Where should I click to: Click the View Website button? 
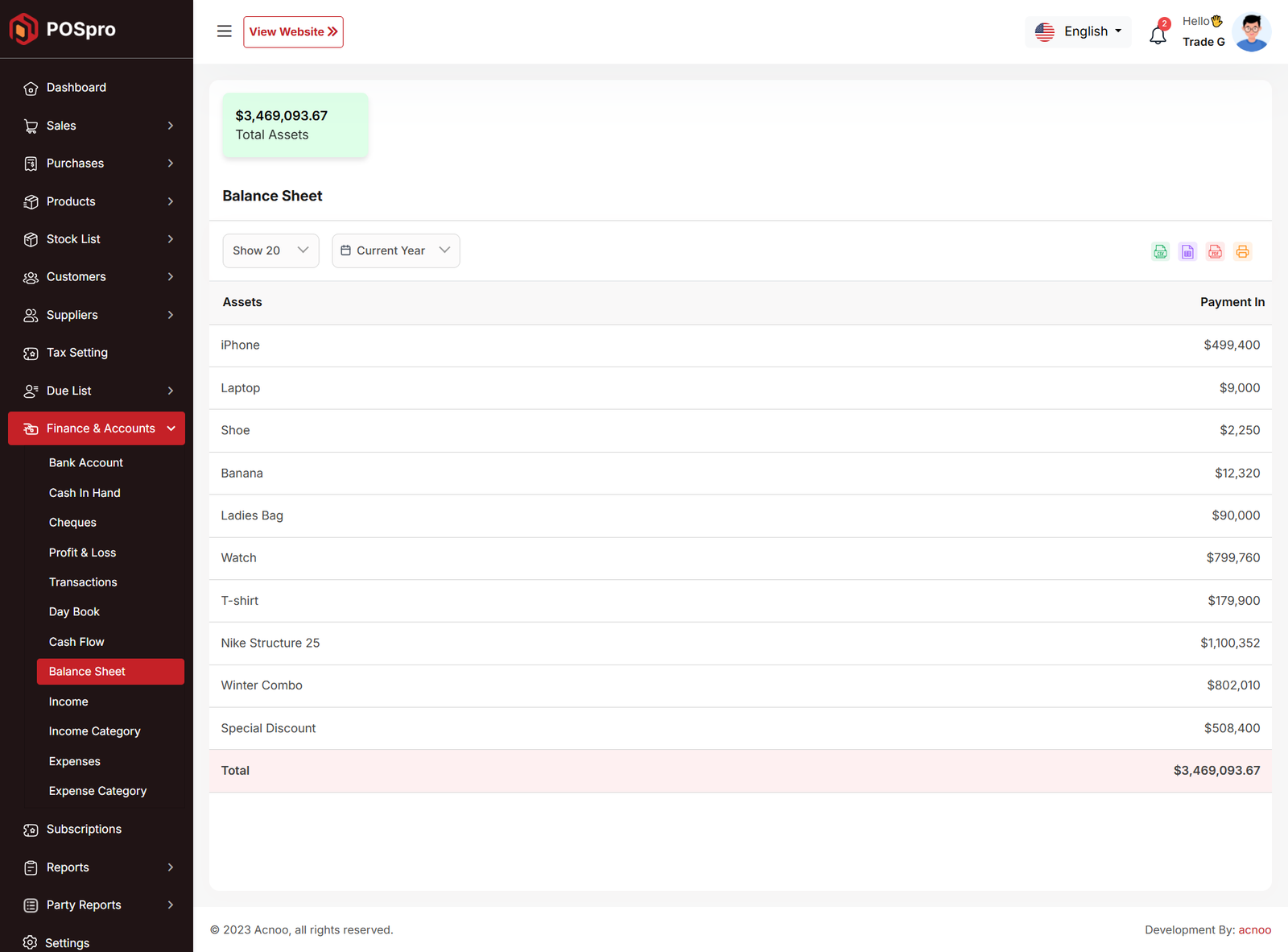[293, 32]
